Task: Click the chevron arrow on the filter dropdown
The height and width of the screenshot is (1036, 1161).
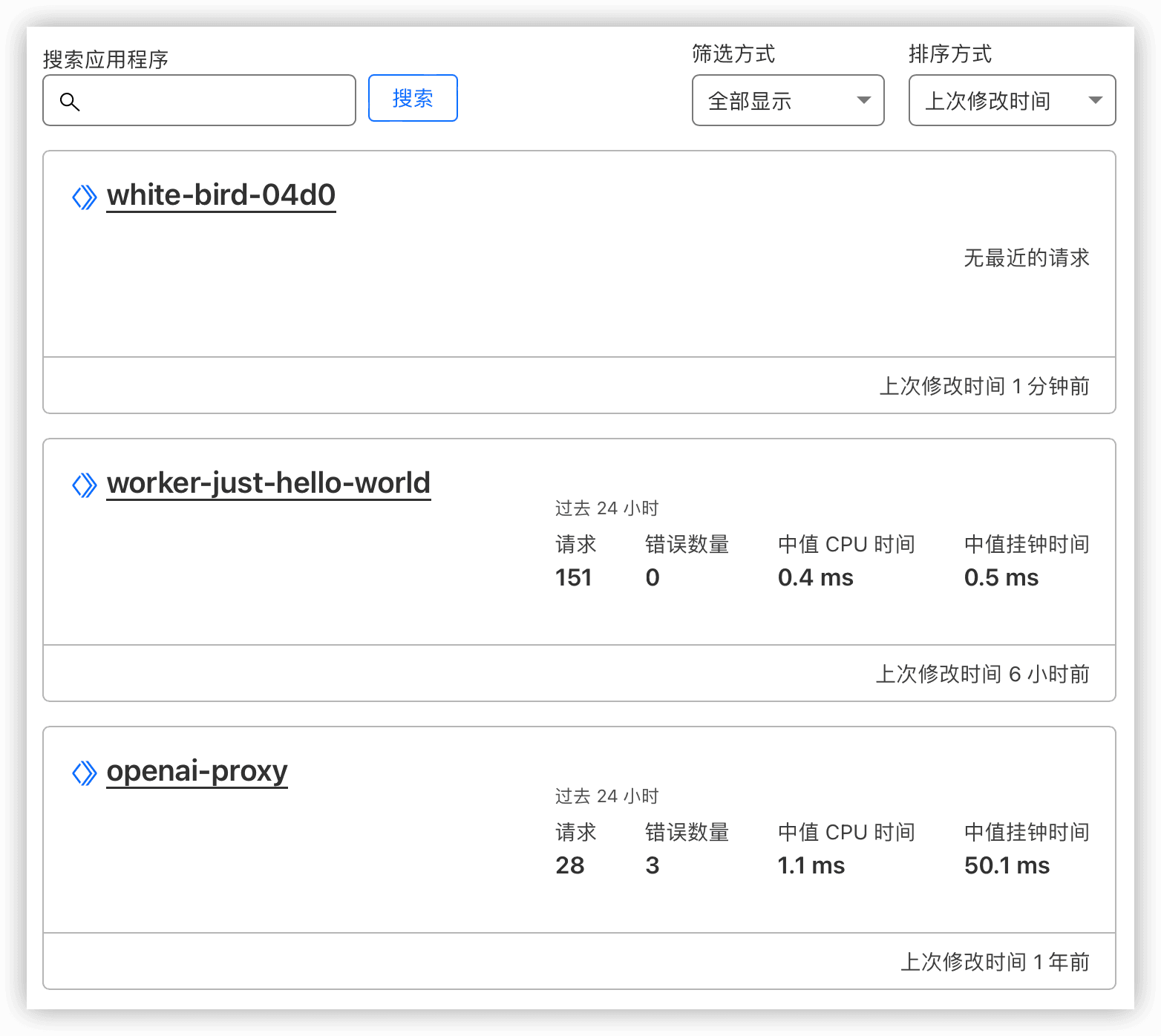Action: pyautogui.click(x=863, y=100)
